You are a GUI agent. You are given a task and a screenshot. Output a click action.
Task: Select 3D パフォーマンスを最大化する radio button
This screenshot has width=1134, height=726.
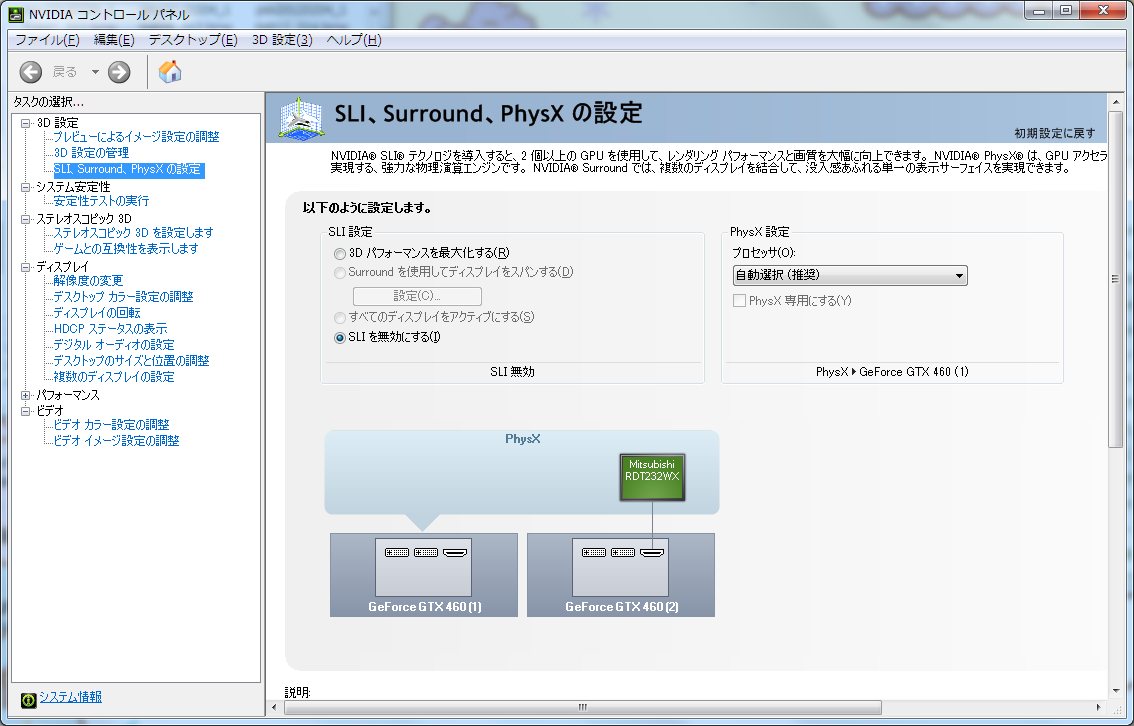pyautogui.click(x=340, y=254)
